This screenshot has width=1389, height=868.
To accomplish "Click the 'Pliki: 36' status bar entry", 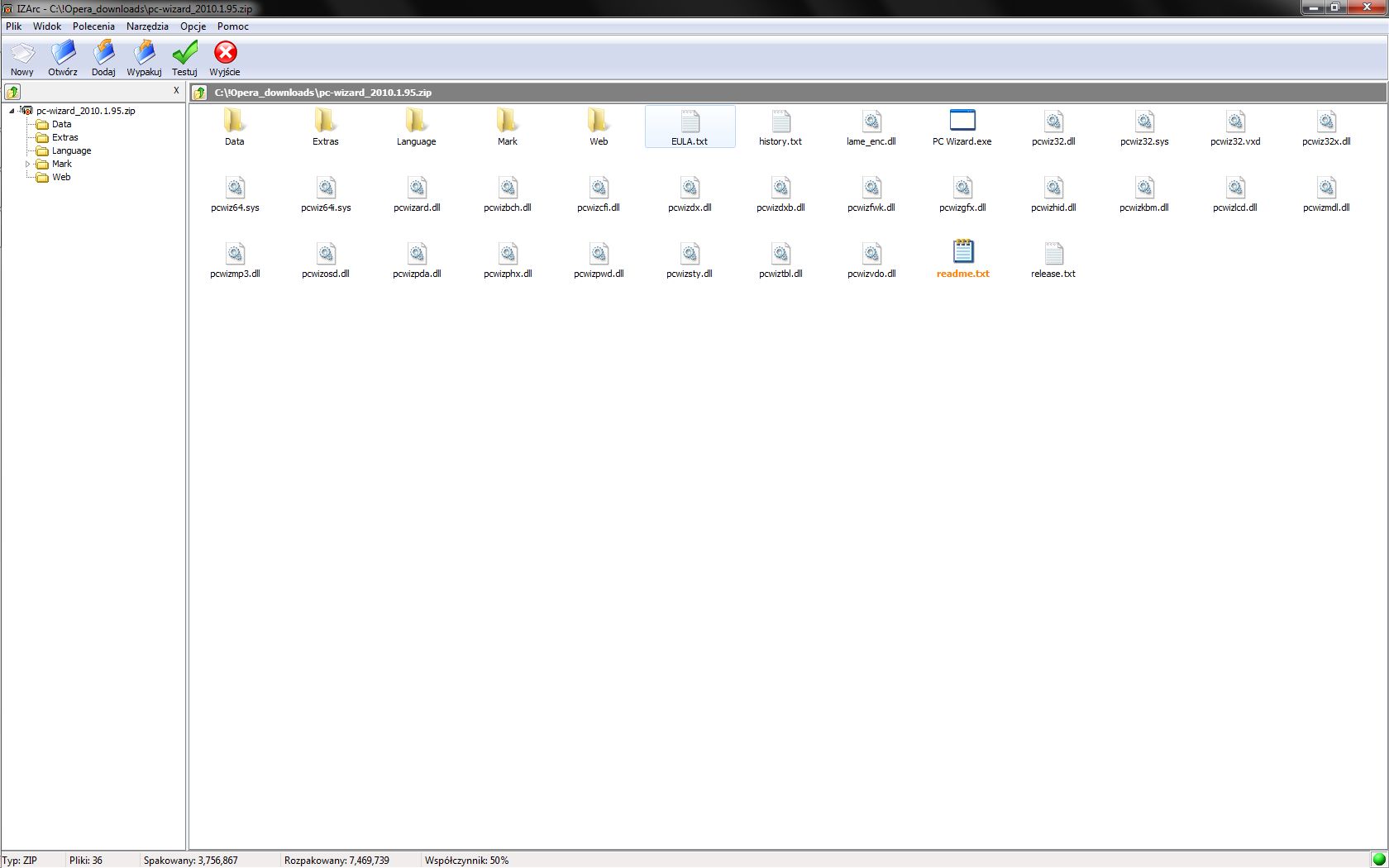I will tap(86, 861).
